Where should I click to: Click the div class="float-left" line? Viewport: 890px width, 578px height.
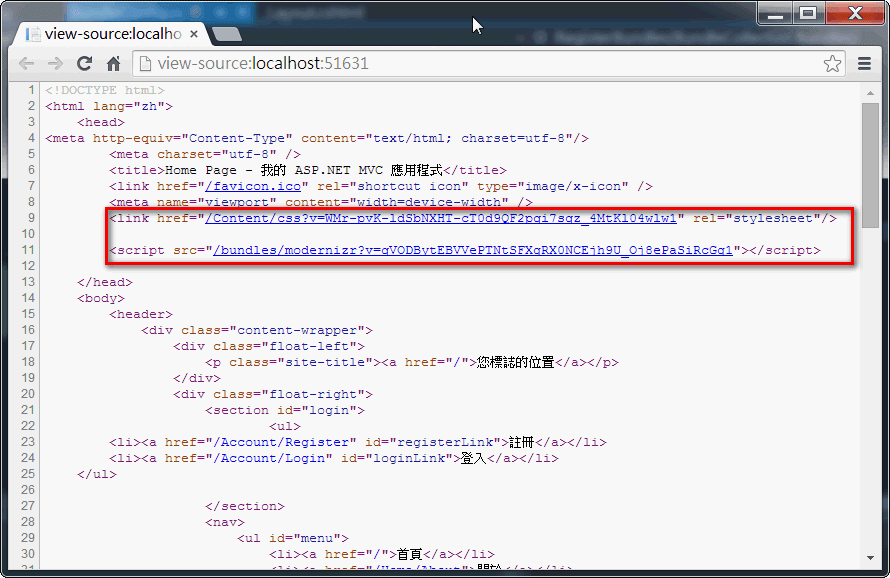[269, 346]
